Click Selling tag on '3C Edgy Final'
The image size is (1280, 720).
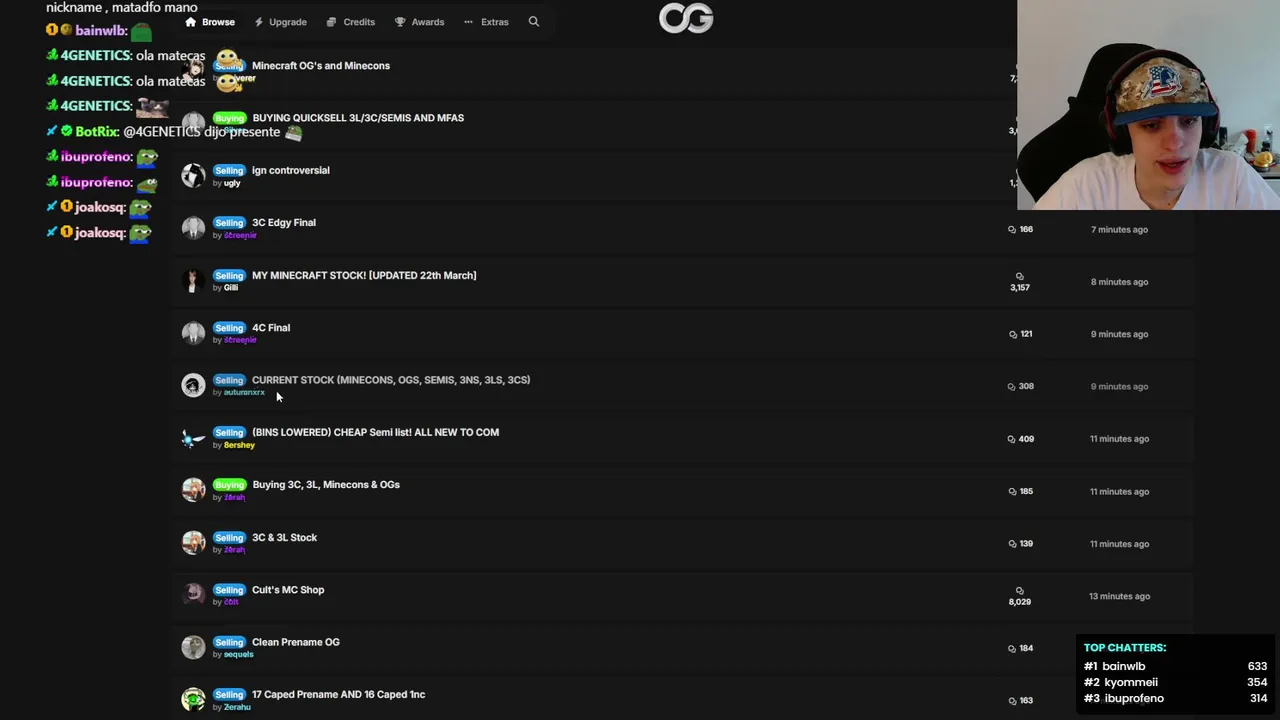tap(229, 223)
